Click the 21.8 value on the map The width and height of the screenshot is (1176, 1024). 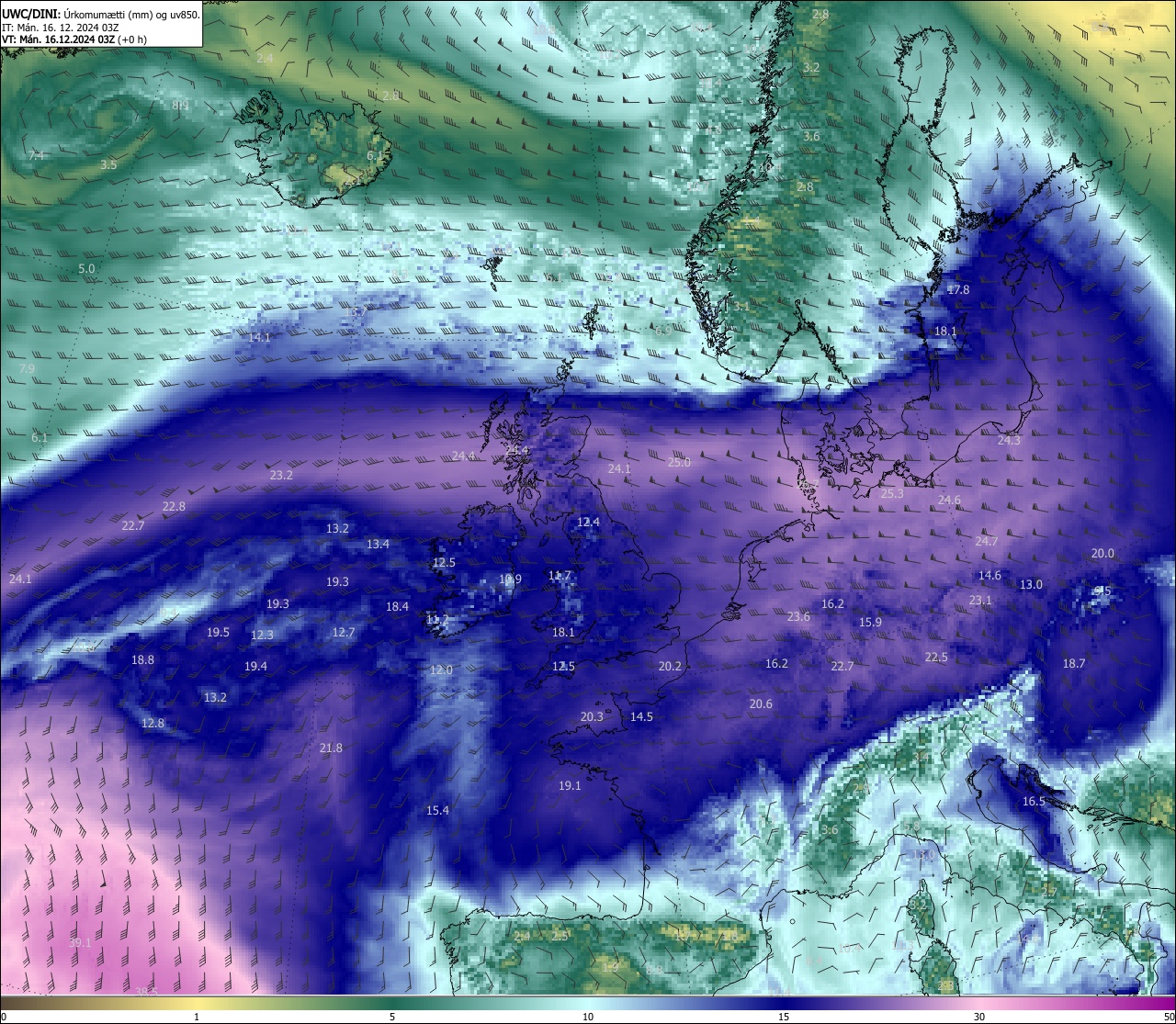(331, 748)
